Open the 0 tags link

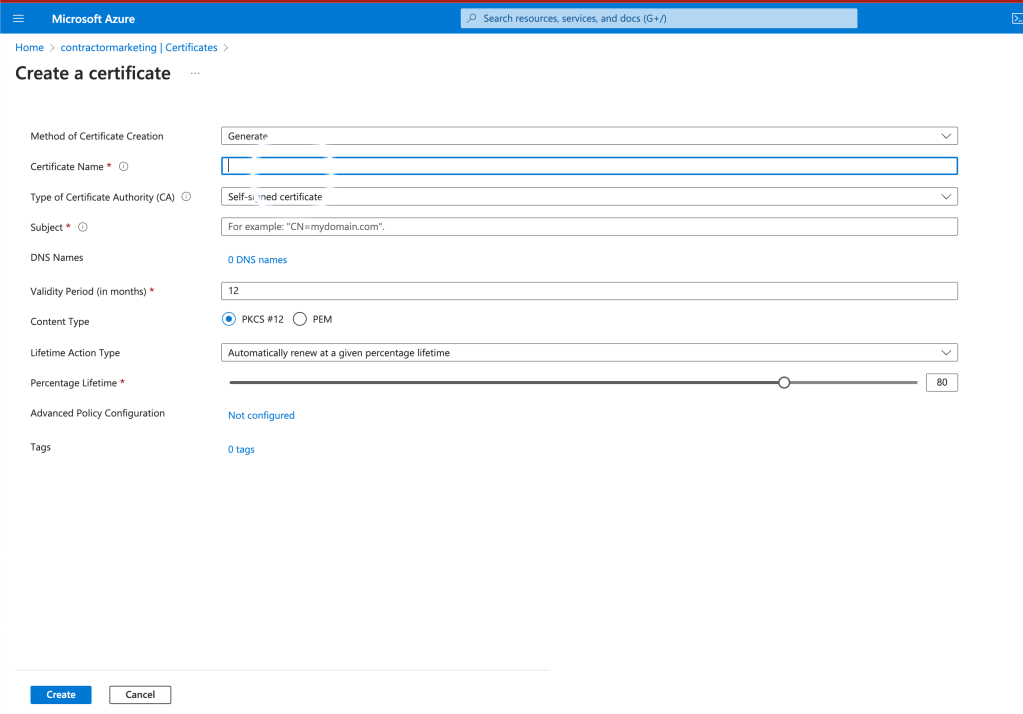click(x=241, y=449)
